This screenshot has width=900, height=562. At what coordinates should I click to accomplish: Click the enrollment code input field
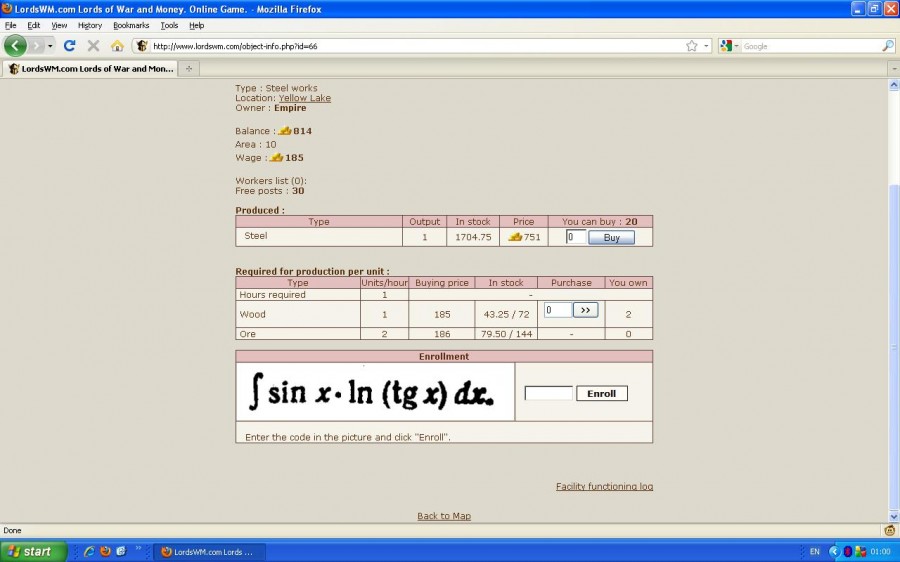pos(549,393)
